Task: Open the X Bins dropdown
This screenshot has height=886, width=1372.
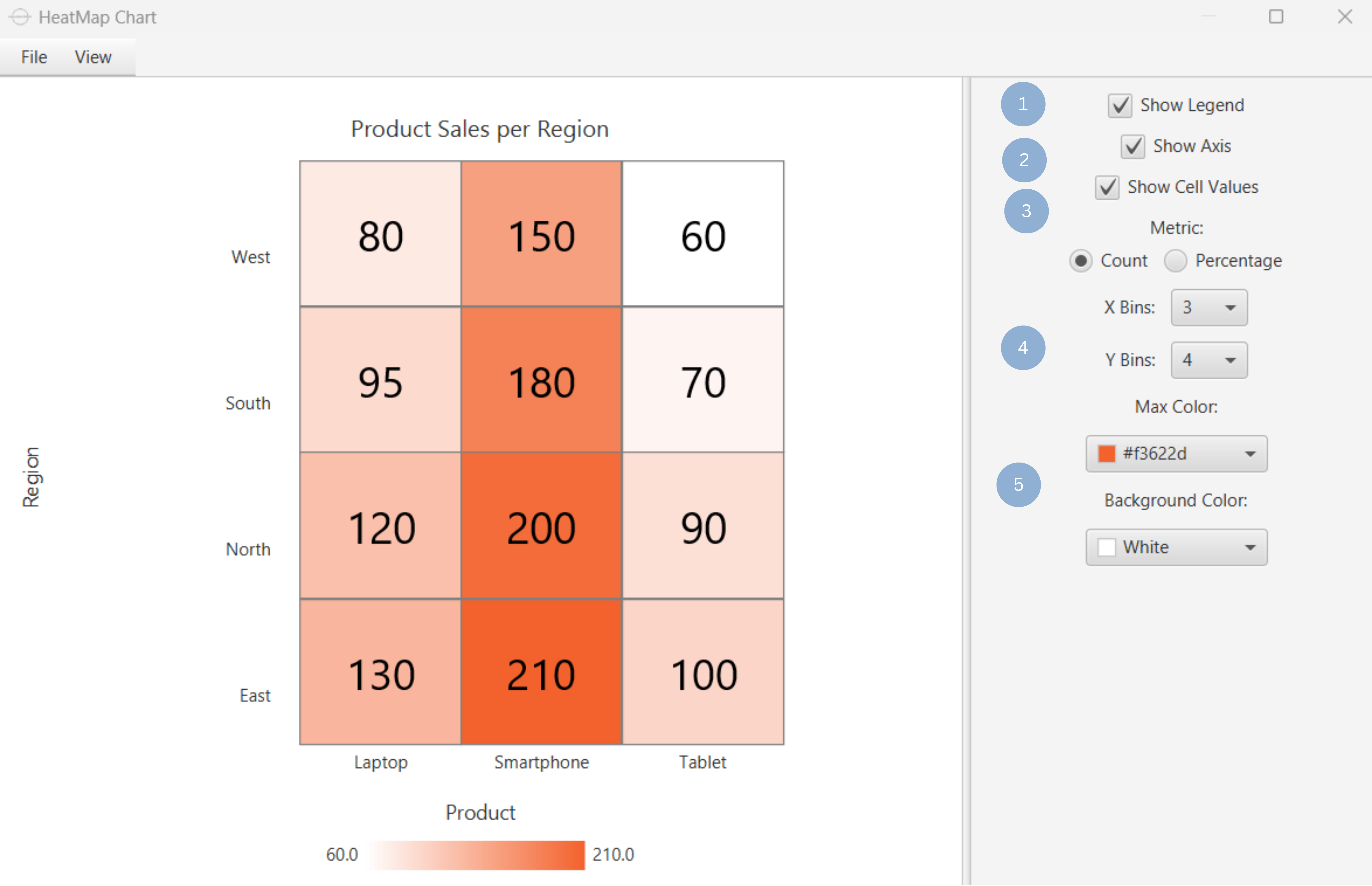Action: coord(1208,307)
